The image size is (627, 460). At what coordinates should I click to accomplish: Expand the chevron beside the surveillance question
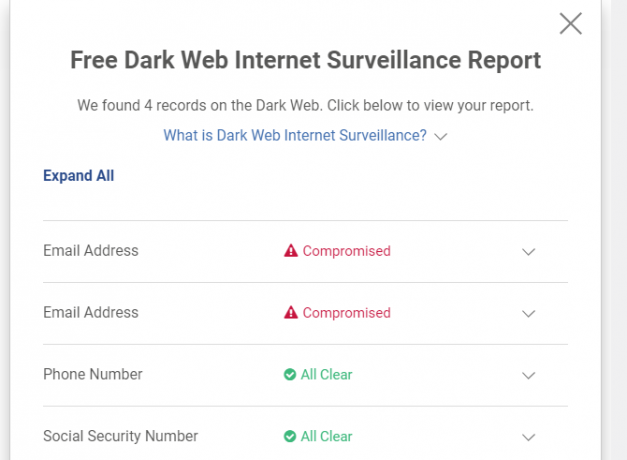440,137
